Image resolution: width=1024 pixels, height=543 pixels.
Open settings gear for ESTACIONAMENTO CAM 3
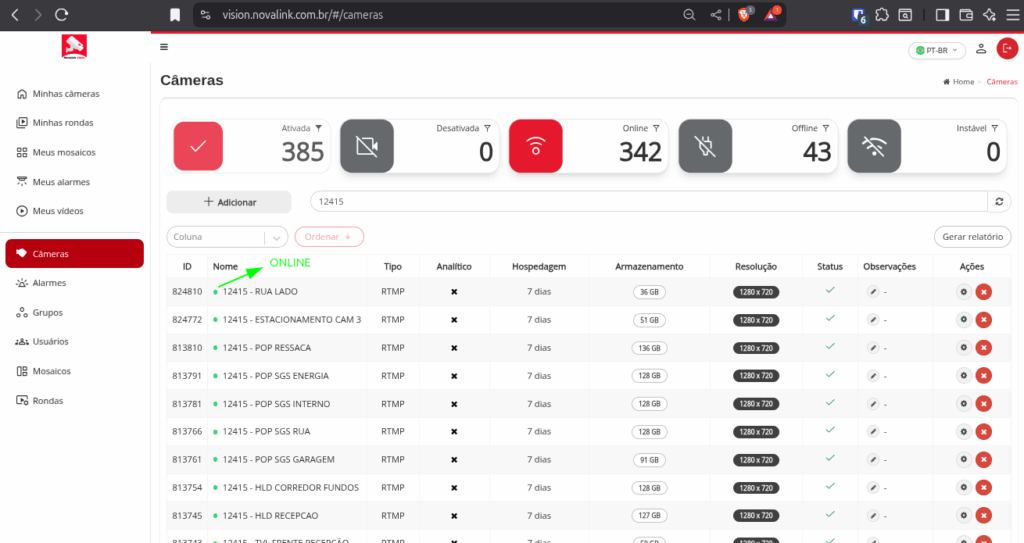coord(963,320)
